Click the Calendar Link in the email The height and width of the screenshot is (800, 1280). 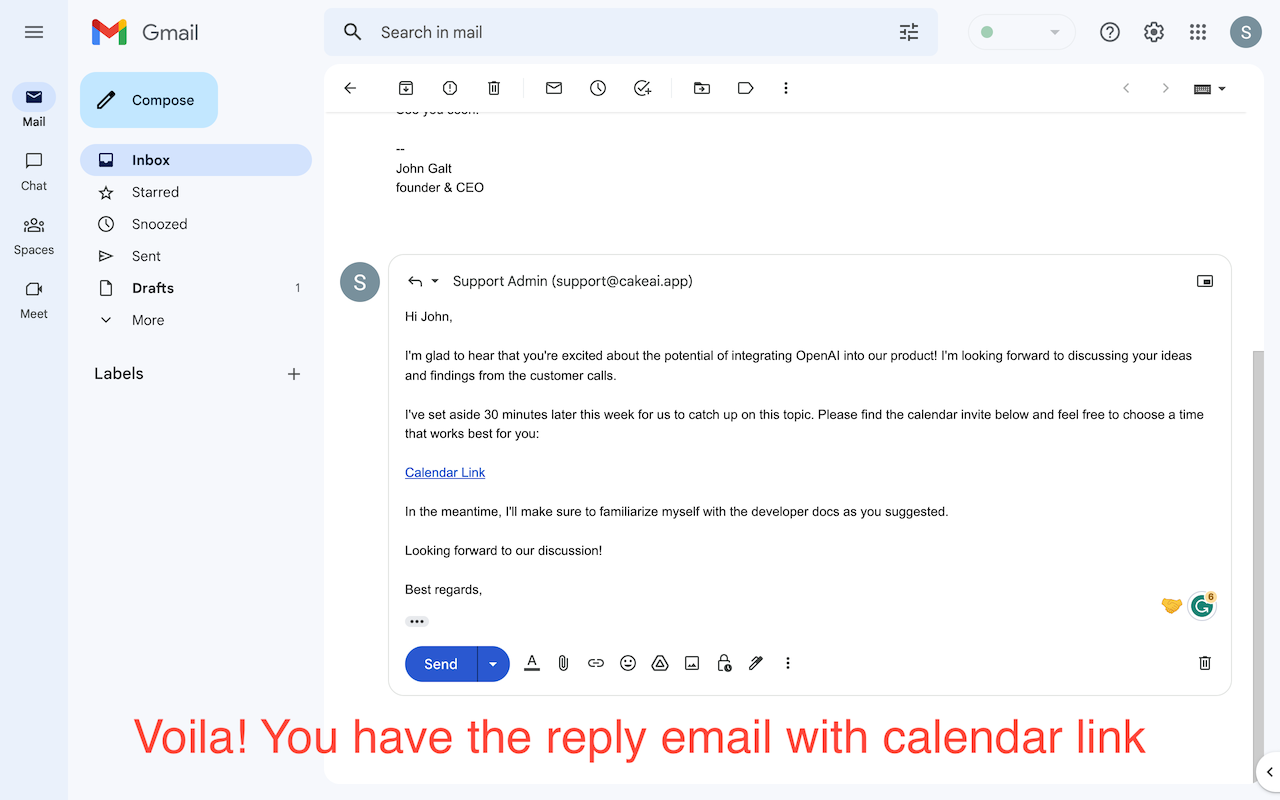pyautogui.click(x=444, y=472)
